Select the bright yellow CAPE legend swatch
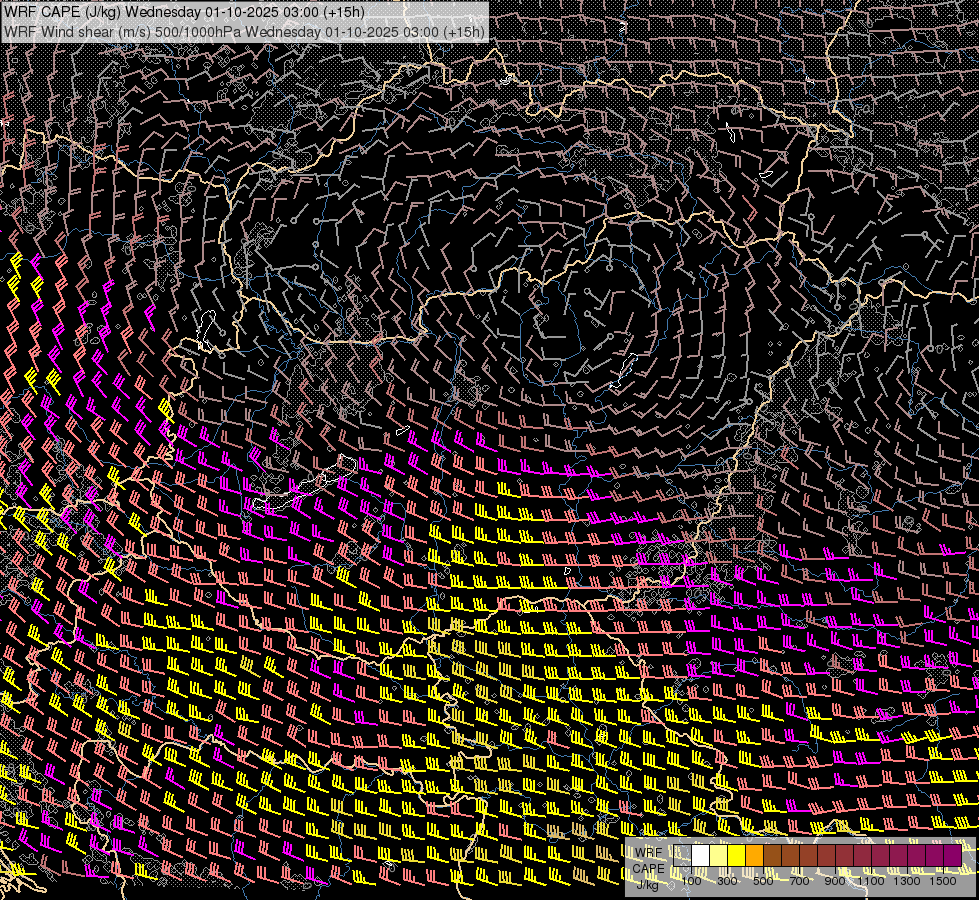Viewport: 979px width, 900px height. click(737, 856)
